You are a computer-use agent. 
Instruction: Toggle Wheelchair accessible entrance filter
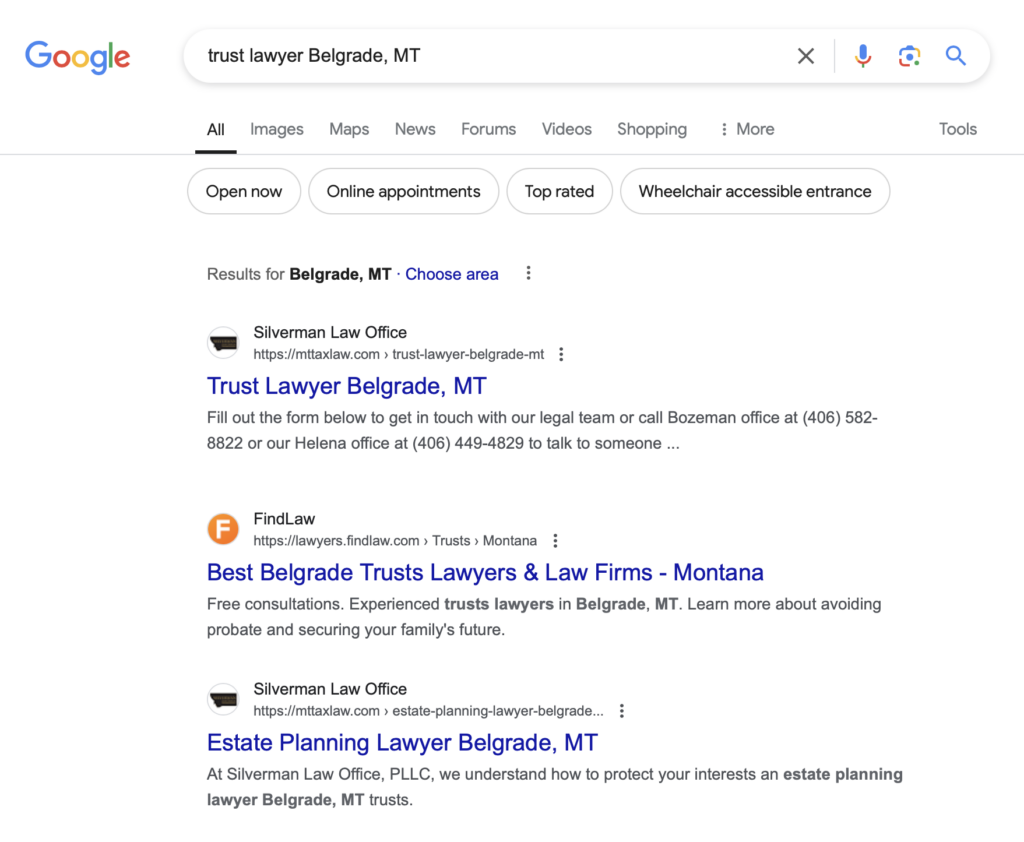[754, 191]
